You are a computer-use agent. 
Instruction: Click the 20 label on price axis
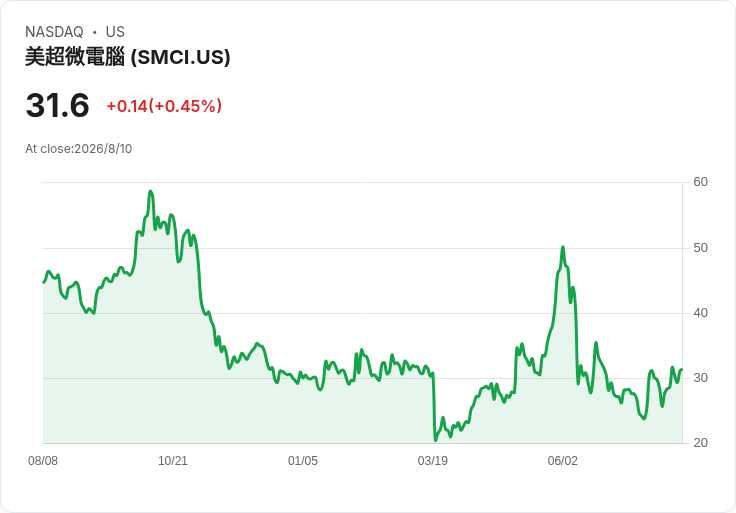click(700, 443)
